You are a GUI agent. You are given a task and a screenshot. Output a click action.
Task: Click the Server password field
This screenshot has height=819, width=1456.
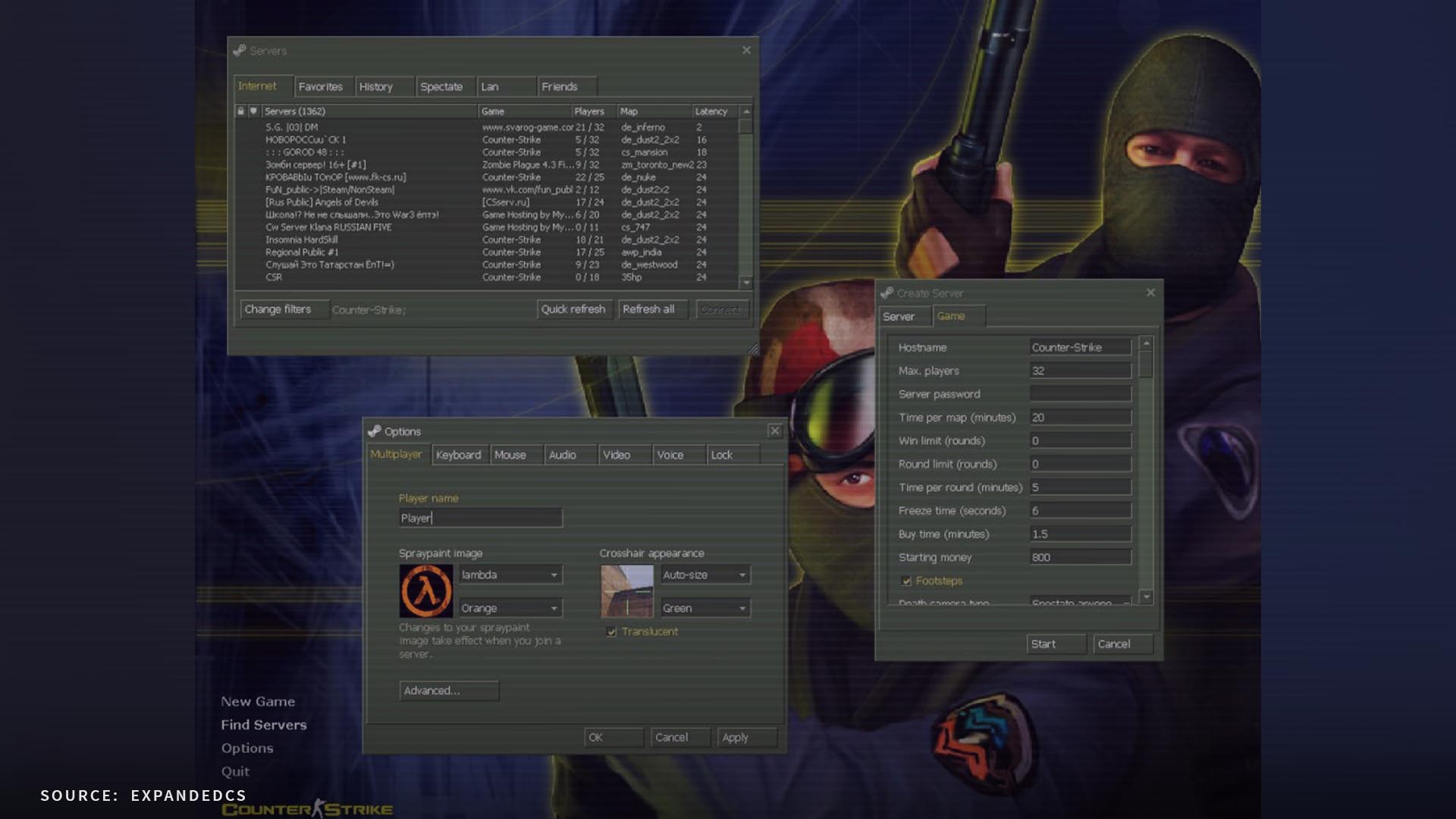pos(1081,394)
